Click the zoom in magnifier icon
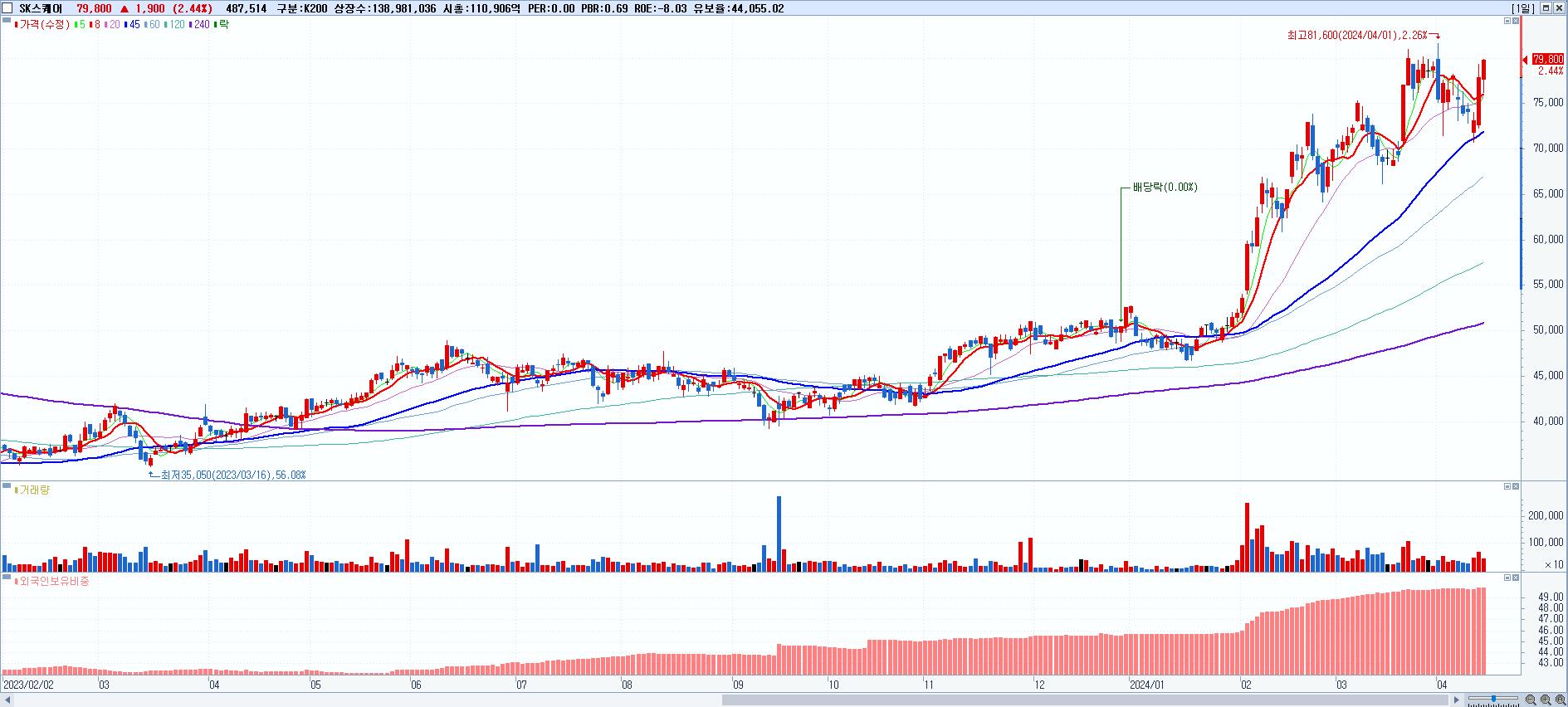 point(1546,700)
